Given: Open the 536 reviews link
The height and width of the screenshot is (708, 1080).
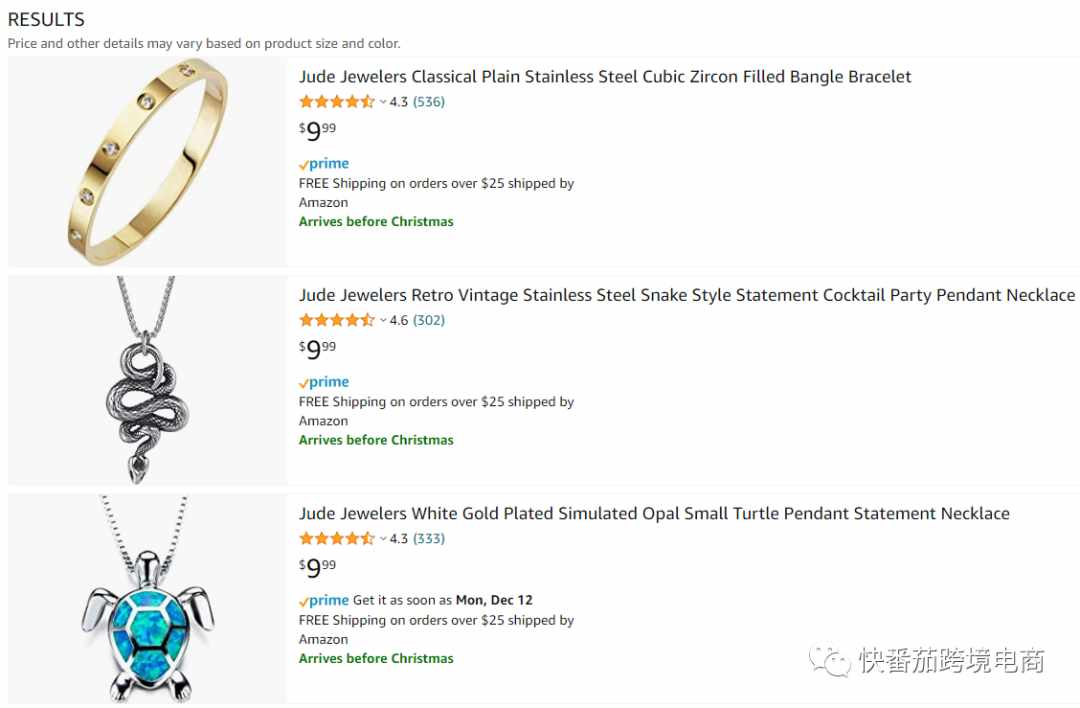Looking at the screenshot, I should coord(428,102).
